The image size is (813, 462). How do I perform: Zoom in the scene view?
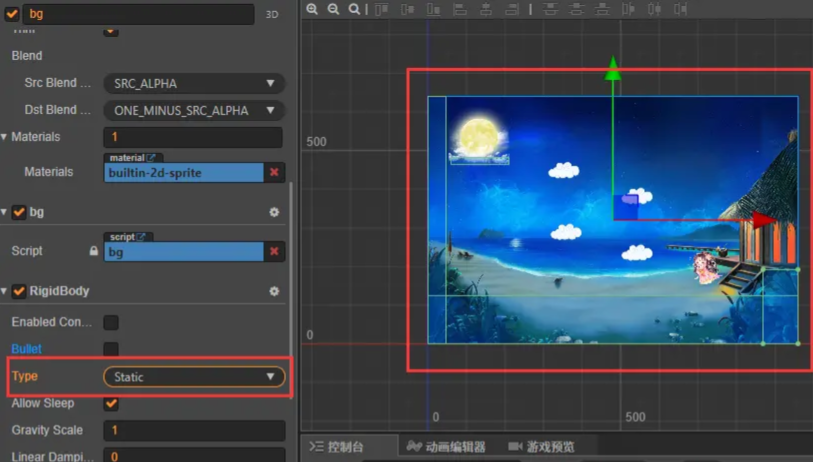(x=312, y=9)
